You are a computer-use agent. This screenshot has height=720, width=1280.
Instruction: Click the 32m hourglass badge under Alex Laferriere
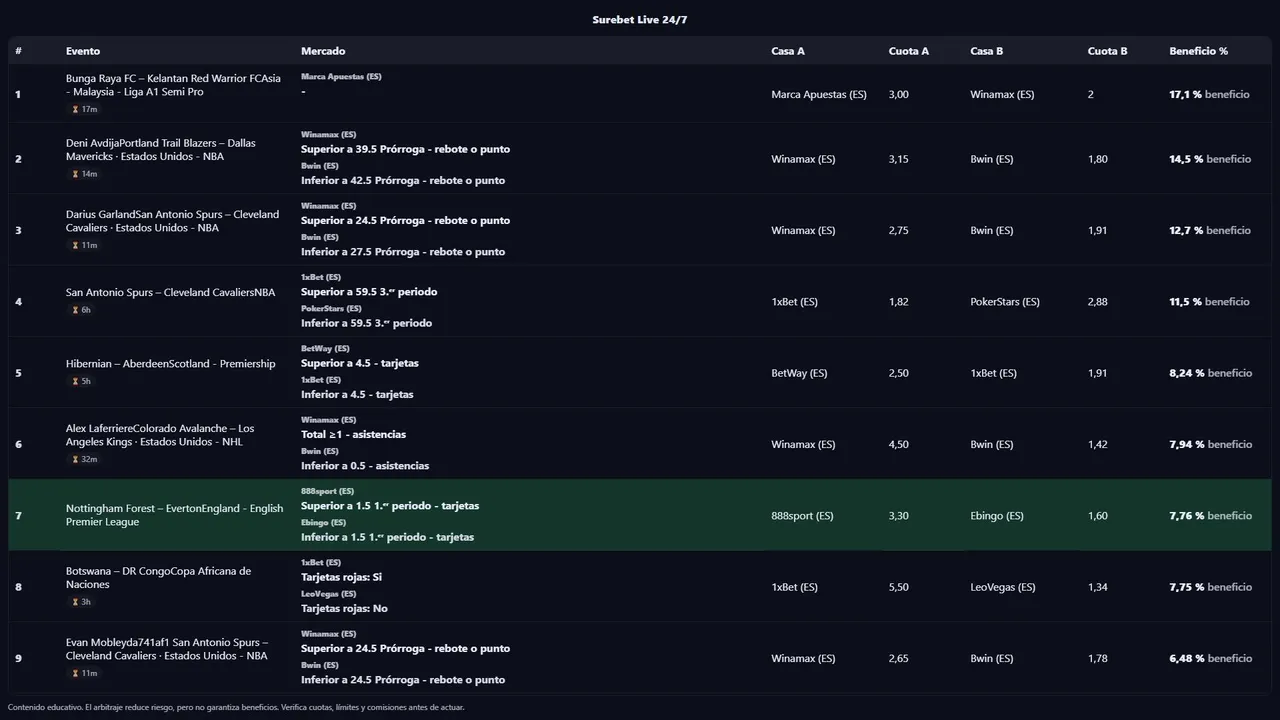point(85,459)
